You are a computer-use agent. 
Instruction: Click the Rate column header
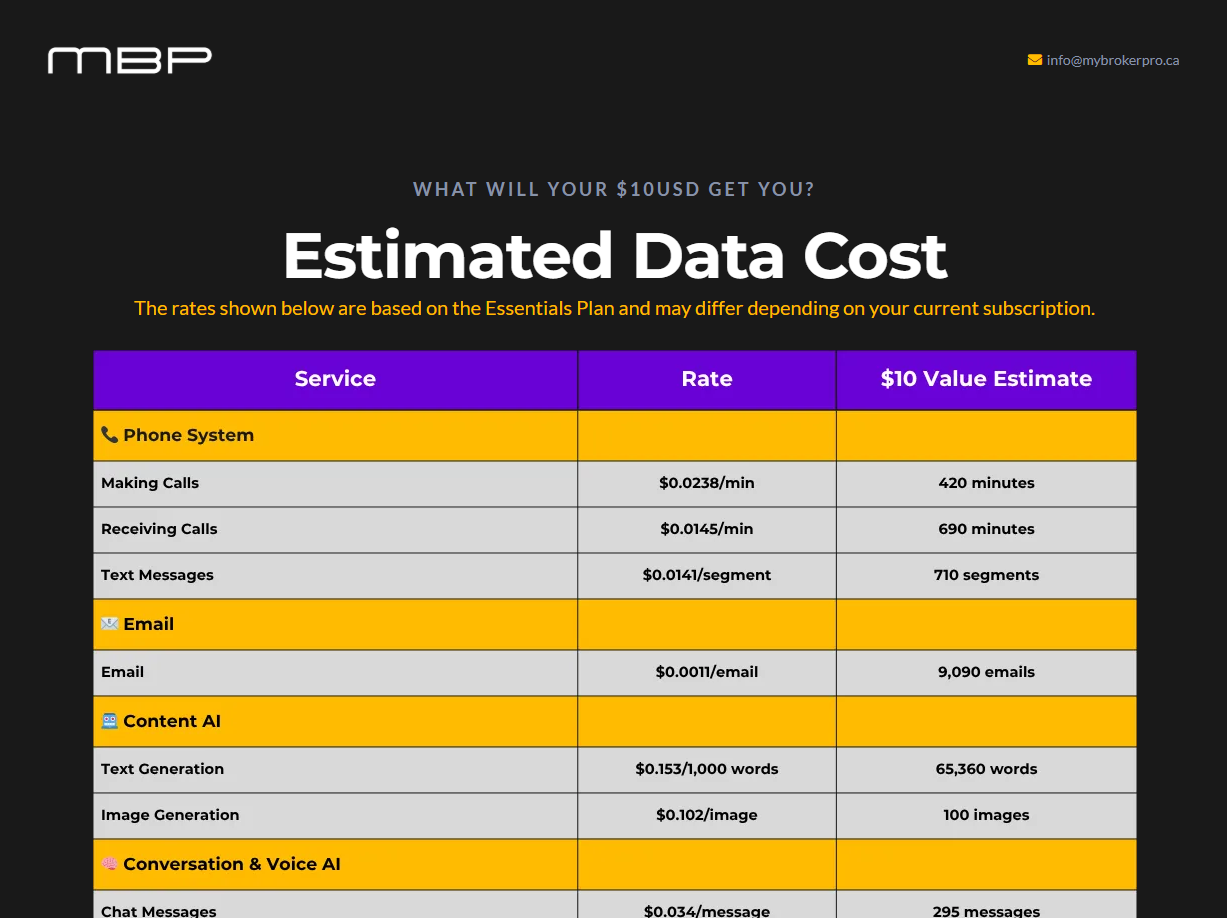pos(707,379)
